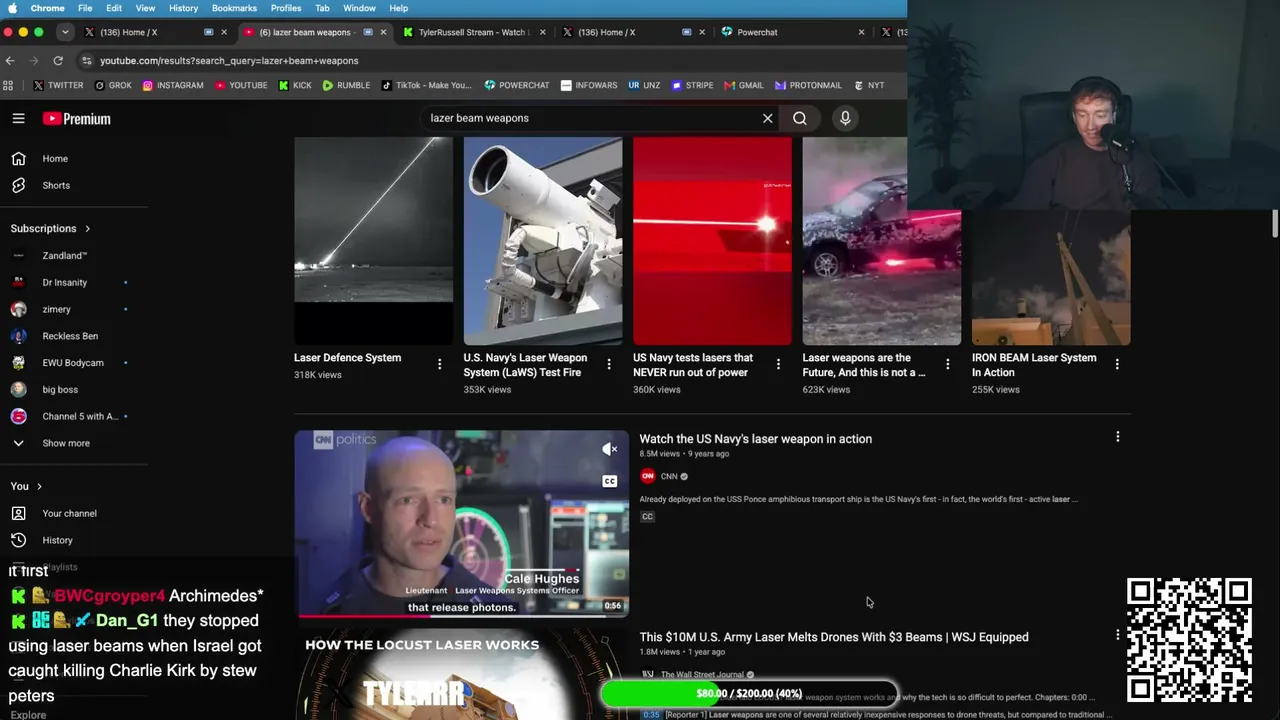
Task: Start voice search with the microphone
Action: point(845,118)
